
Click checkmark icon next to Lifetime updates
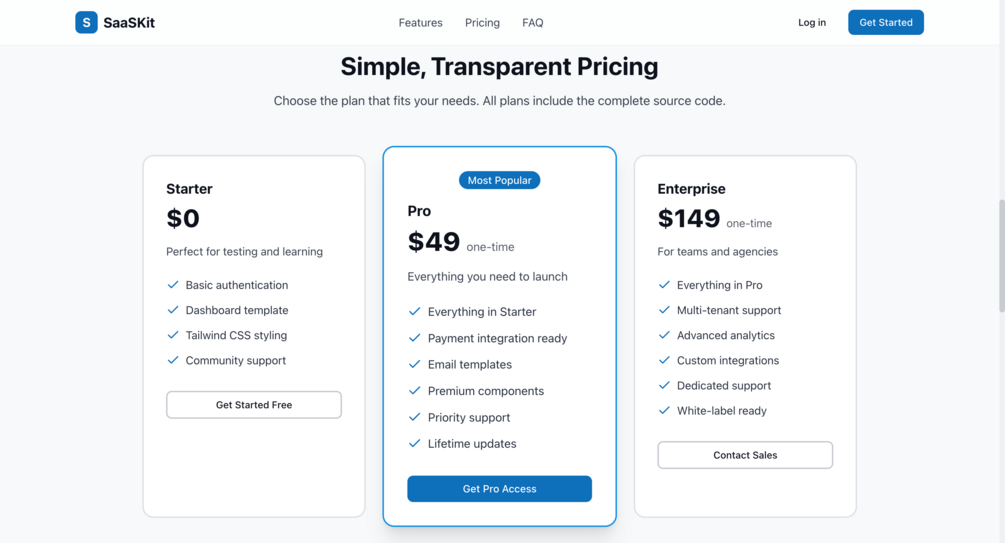point(415,443)
